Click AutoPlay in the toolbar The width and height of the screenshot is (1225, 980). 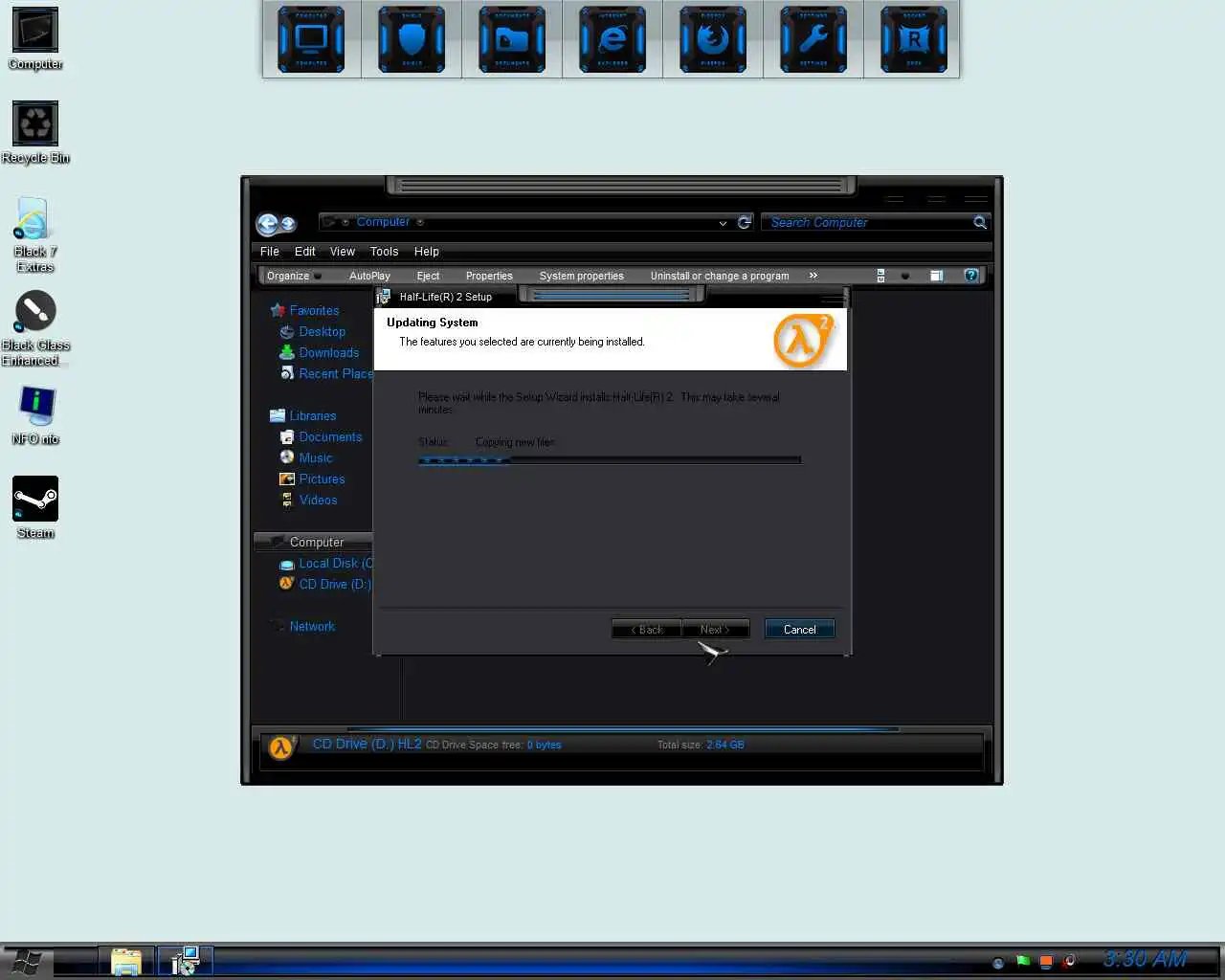pyautogui.click(x=369, y=276)
